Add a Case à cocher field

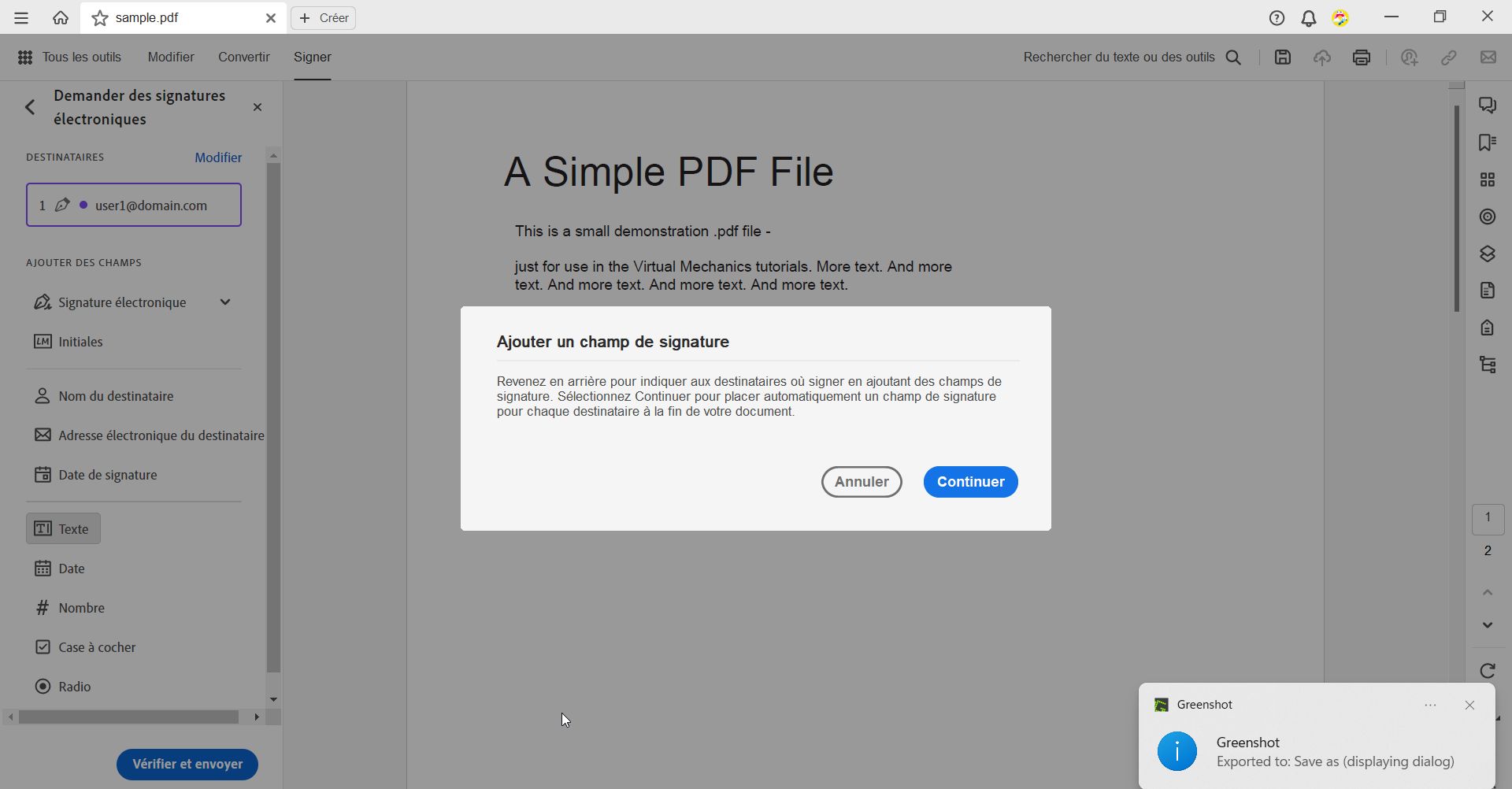pyautogui.click(x=85, y=647)
